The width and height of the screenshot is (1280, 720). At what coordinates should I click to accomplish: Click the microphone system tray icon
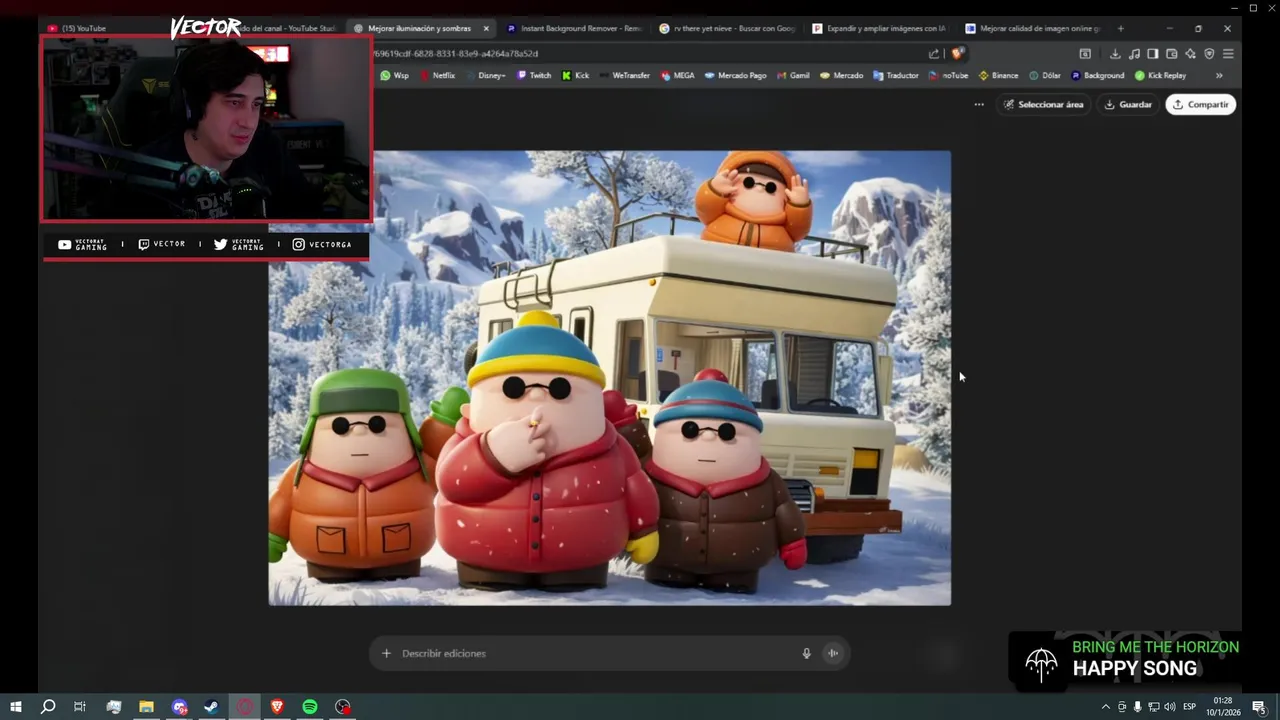pos(1137,707)
